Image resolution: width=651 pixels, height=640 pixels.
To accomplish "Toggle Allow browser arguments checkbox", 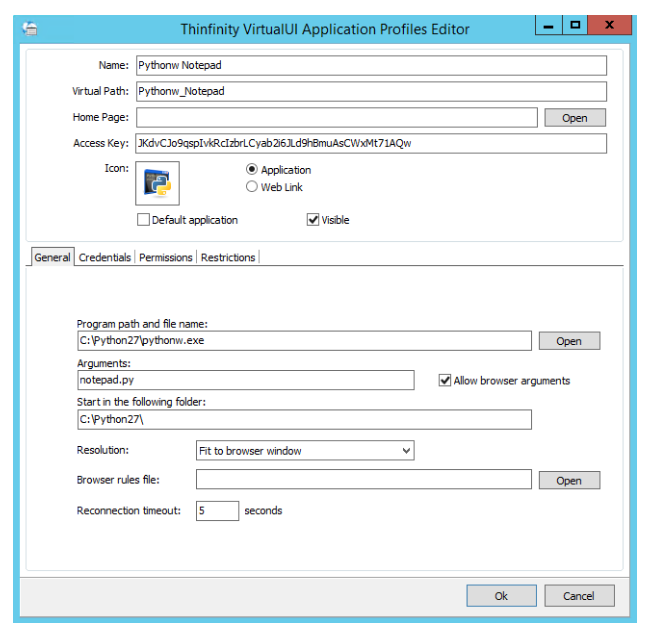I will [x=445, y=381].
